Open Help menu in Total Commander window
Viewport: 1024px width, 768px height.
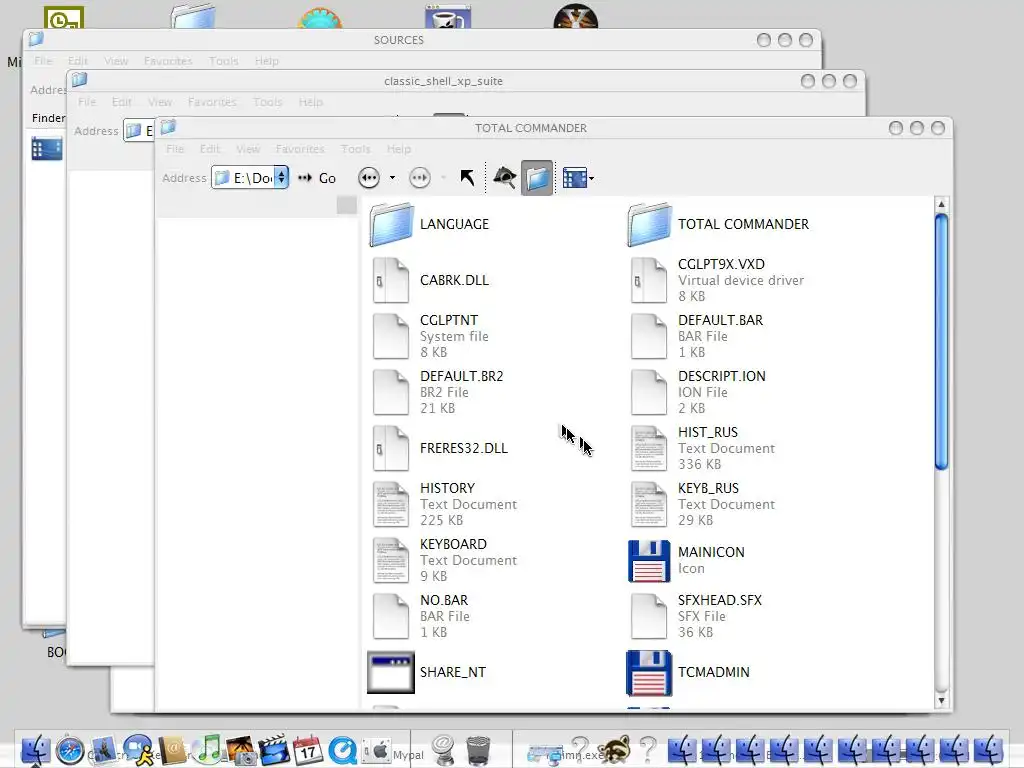[398, 149]
